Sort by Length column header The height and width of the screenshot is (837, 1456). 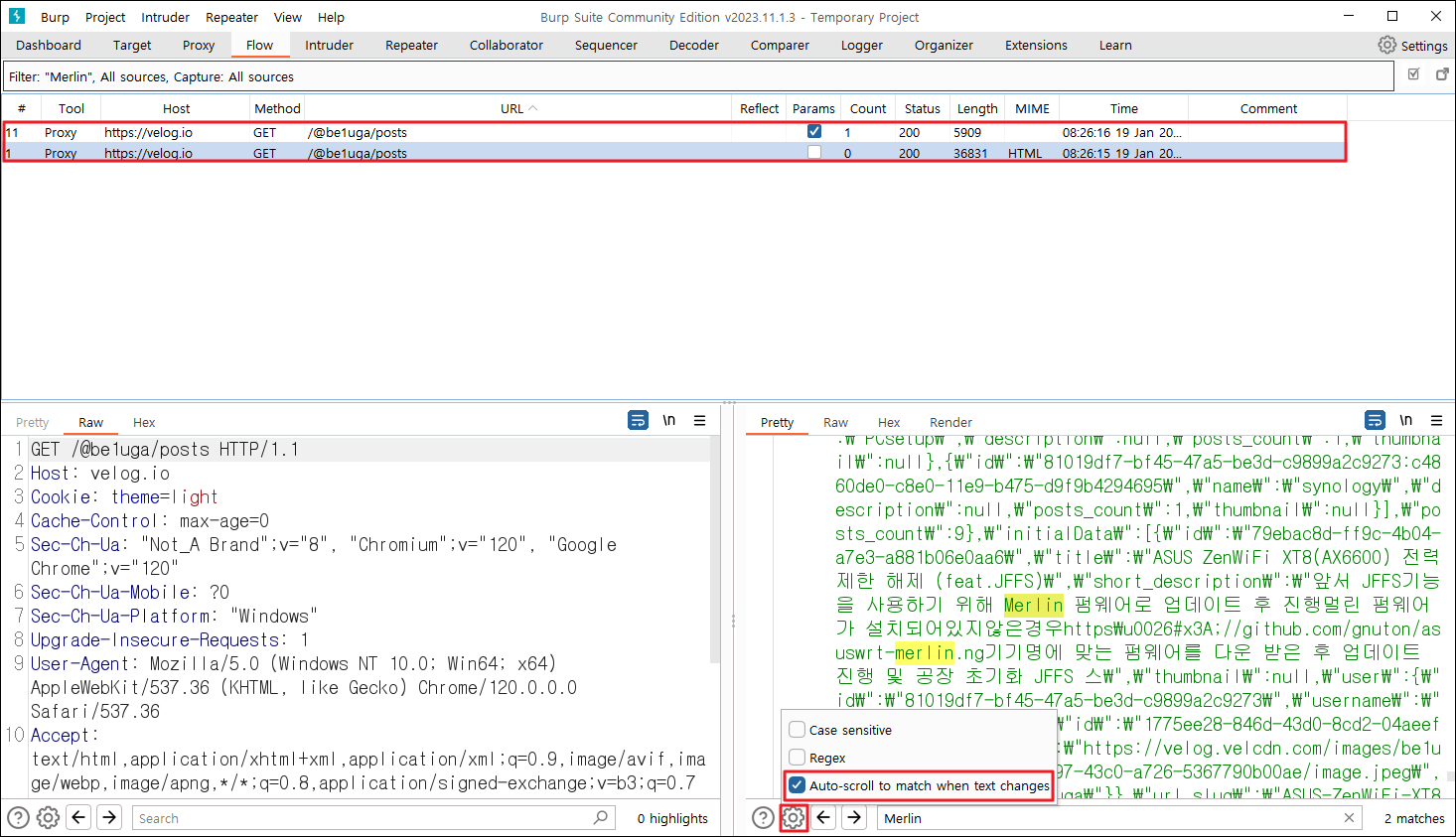977,108
